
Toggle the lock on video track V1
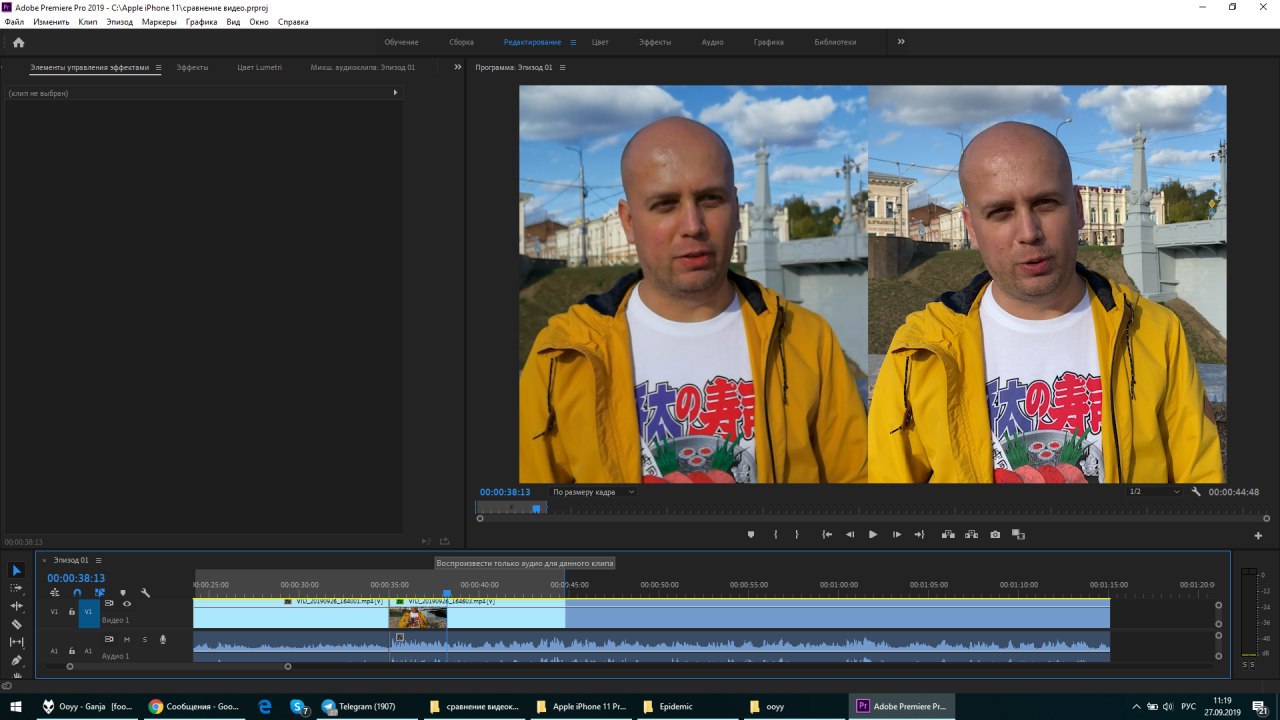(x=72, y=611)
